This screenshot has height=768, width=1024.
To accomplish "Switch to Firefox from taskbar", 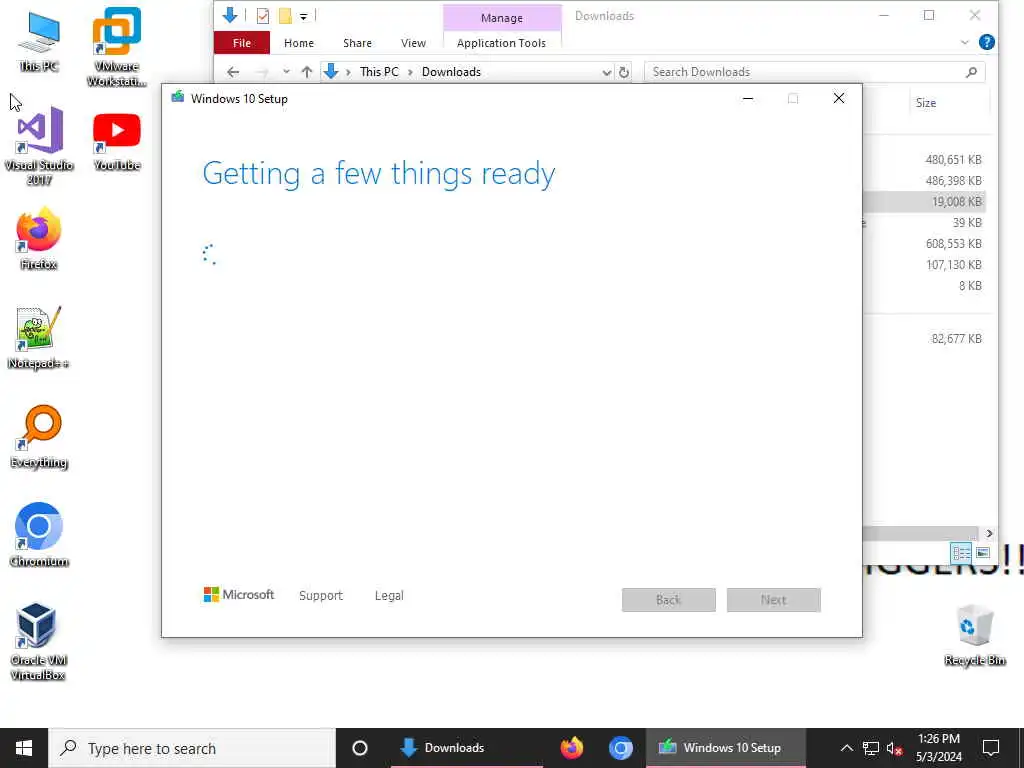I will pos(571,748).
